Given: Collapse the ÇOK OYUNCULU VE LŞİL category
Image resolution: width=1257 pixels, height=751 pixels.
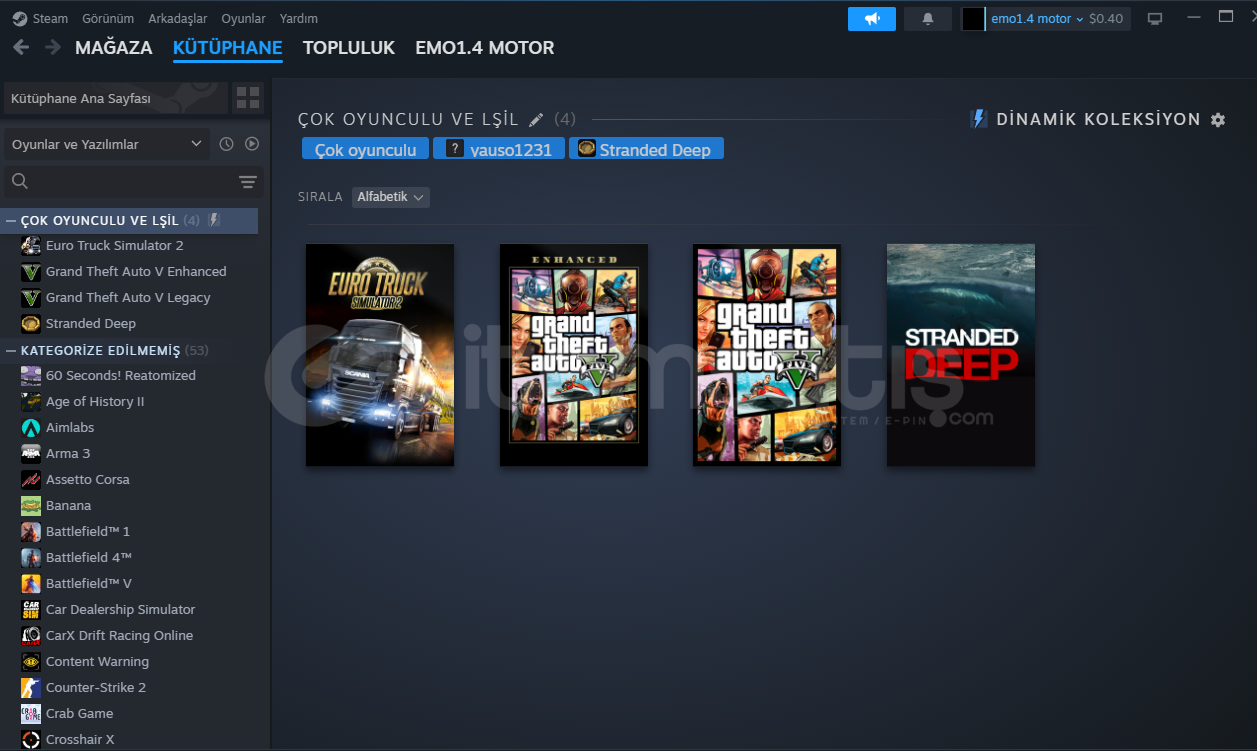Looking at the screenshot, I should (10, 220).
